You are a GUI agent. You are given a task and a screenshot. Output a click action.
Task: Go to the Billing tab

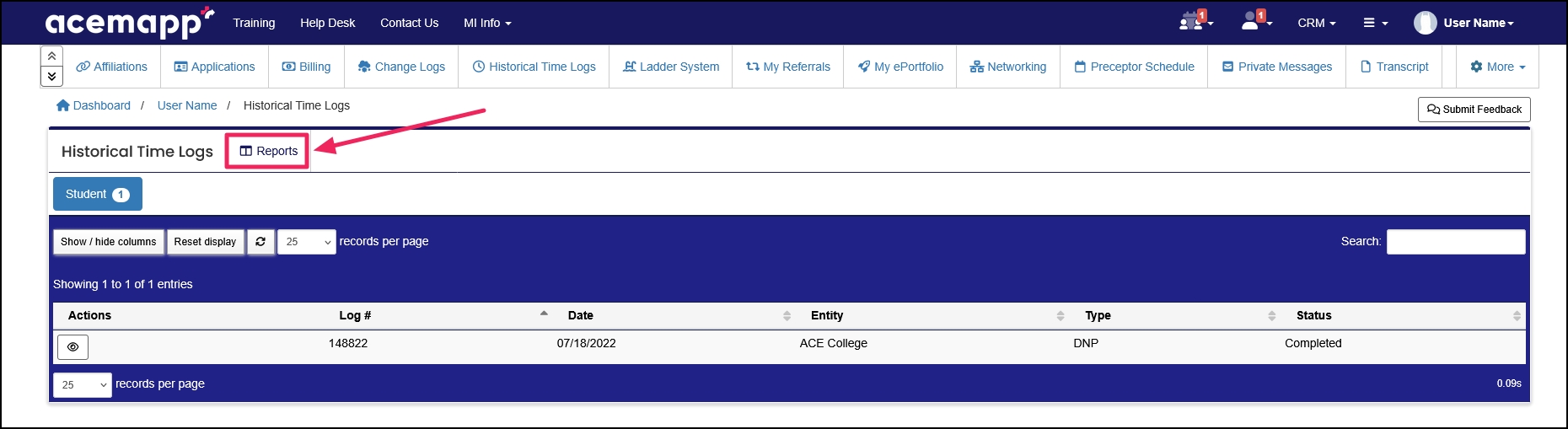tap(306, 67)
